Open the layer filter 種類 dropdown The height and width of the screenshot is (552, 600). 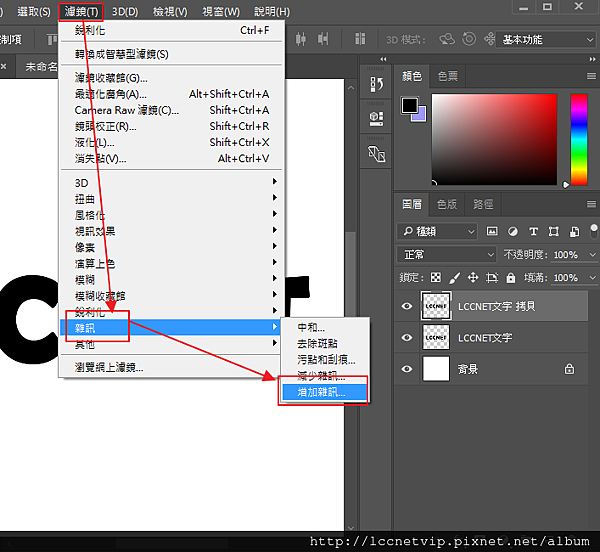437,231
